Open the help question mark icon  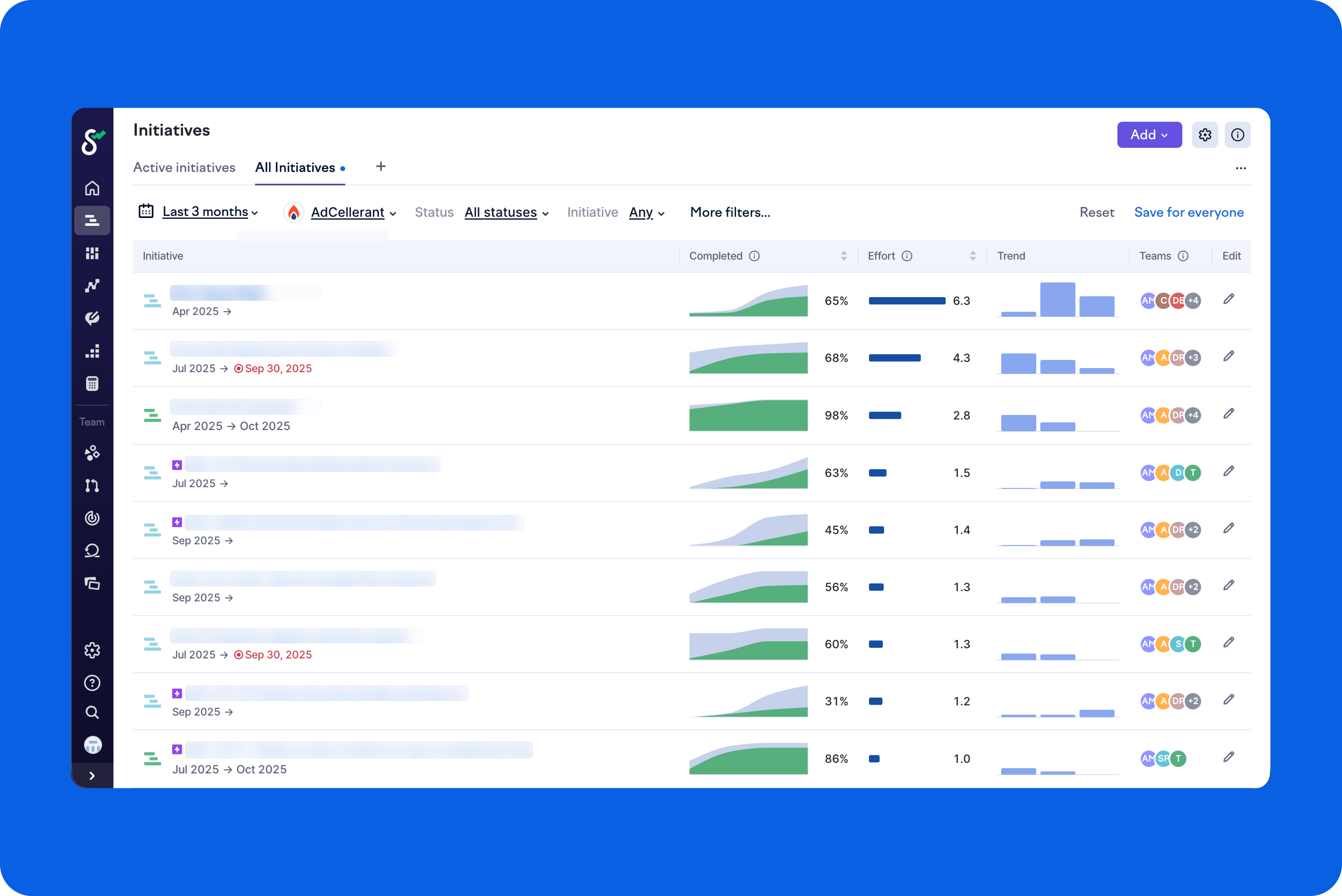[x=92, y=683]
